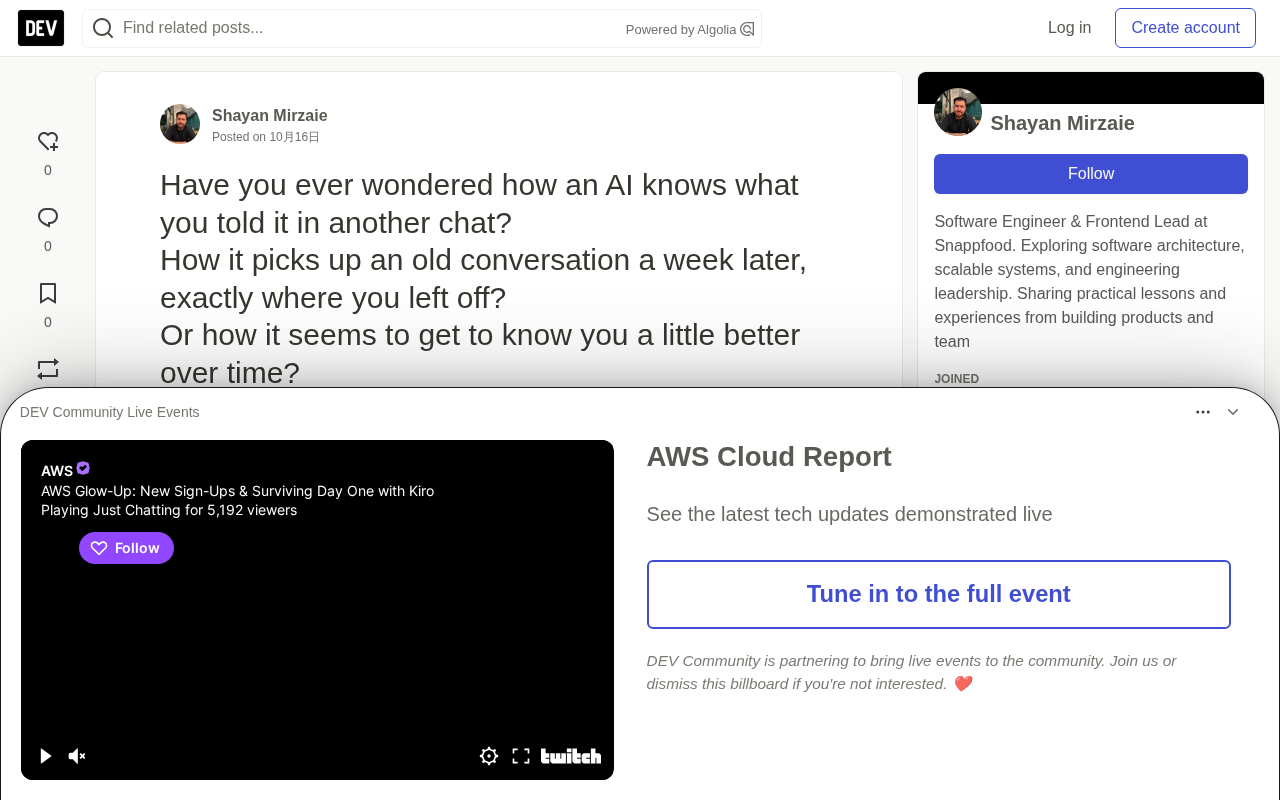Click Create account button
Viewport: 1280px width, 800px height.
(1185, 28)
